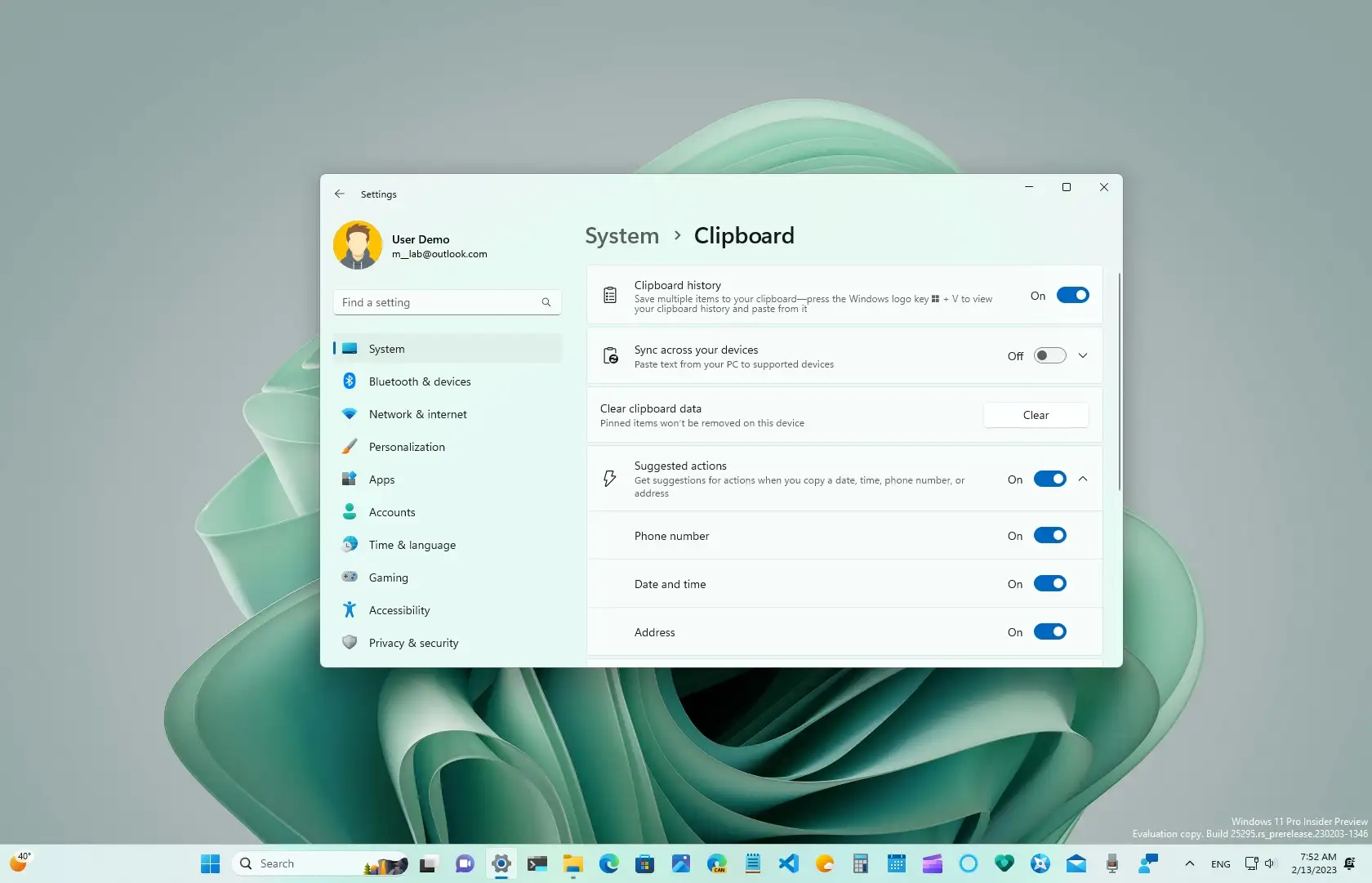Open the Cortana circle icon on taskbar
Viewport: 1372px width, 883px height.
pos(969,863)
